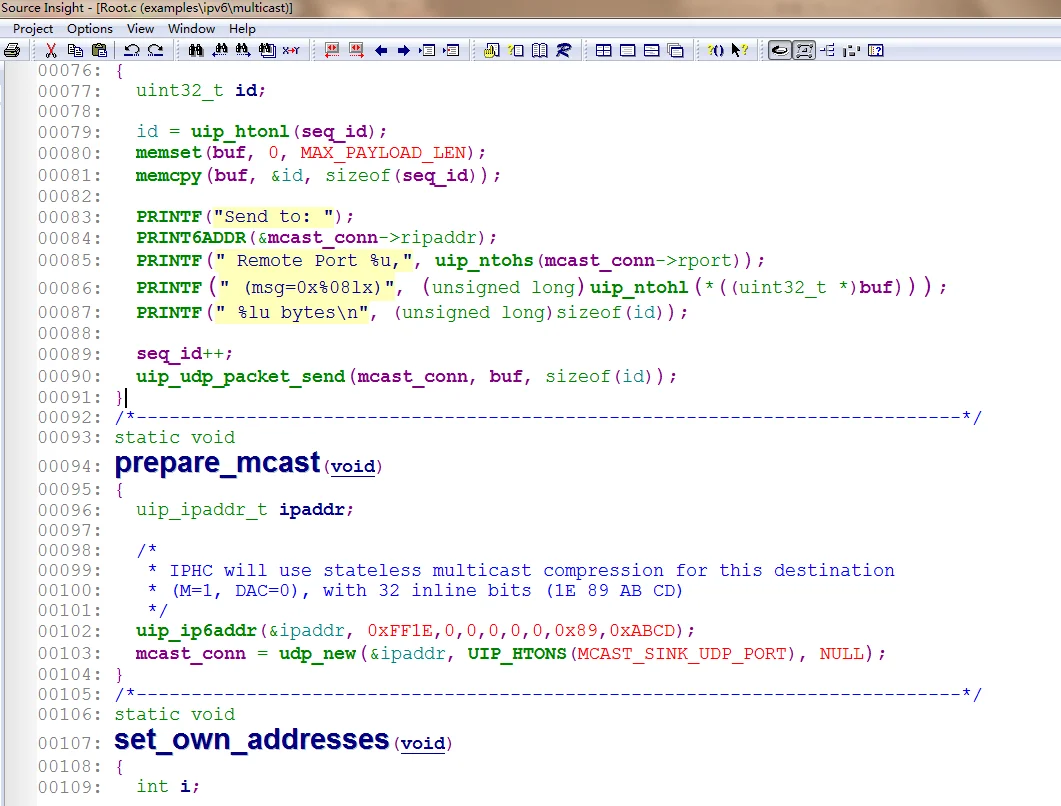Click underlined (void) after set_own_addresses
This screenshot has height=806, width=1061.
tap(423, 743)
